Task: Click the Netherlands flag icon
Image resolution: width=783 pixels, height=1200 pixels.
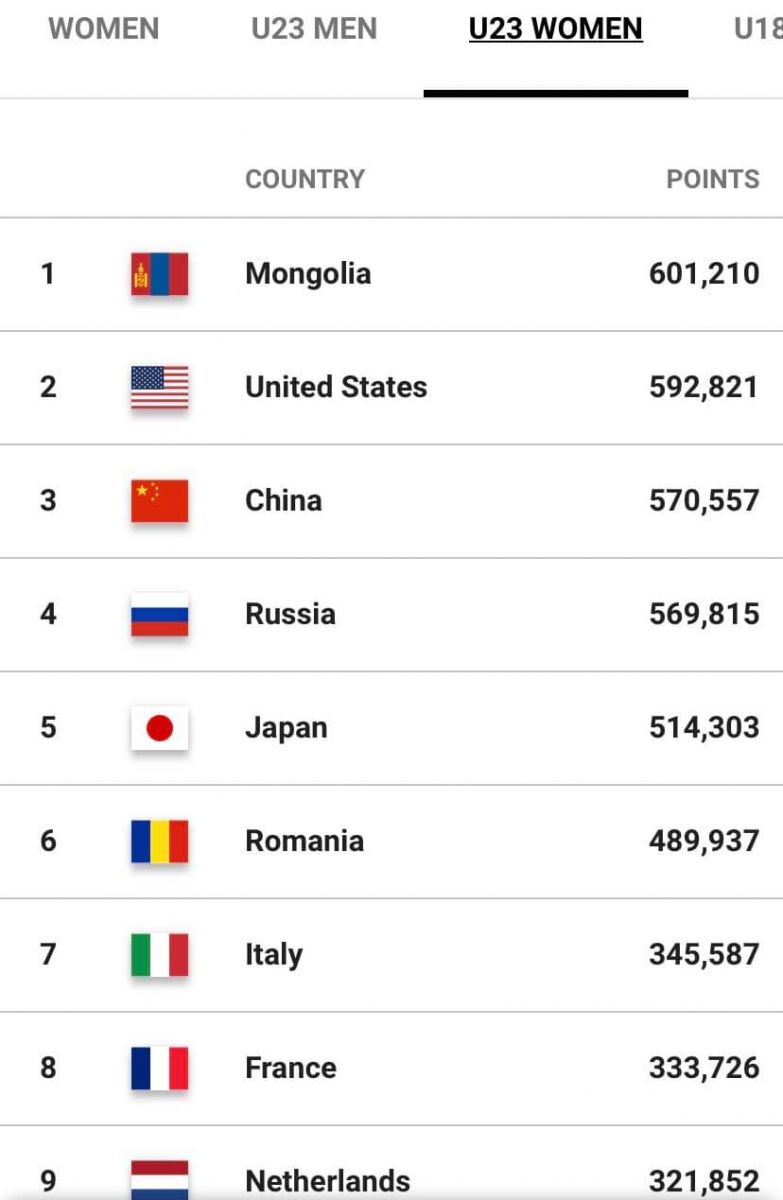Action: [x=159, y=1180]
